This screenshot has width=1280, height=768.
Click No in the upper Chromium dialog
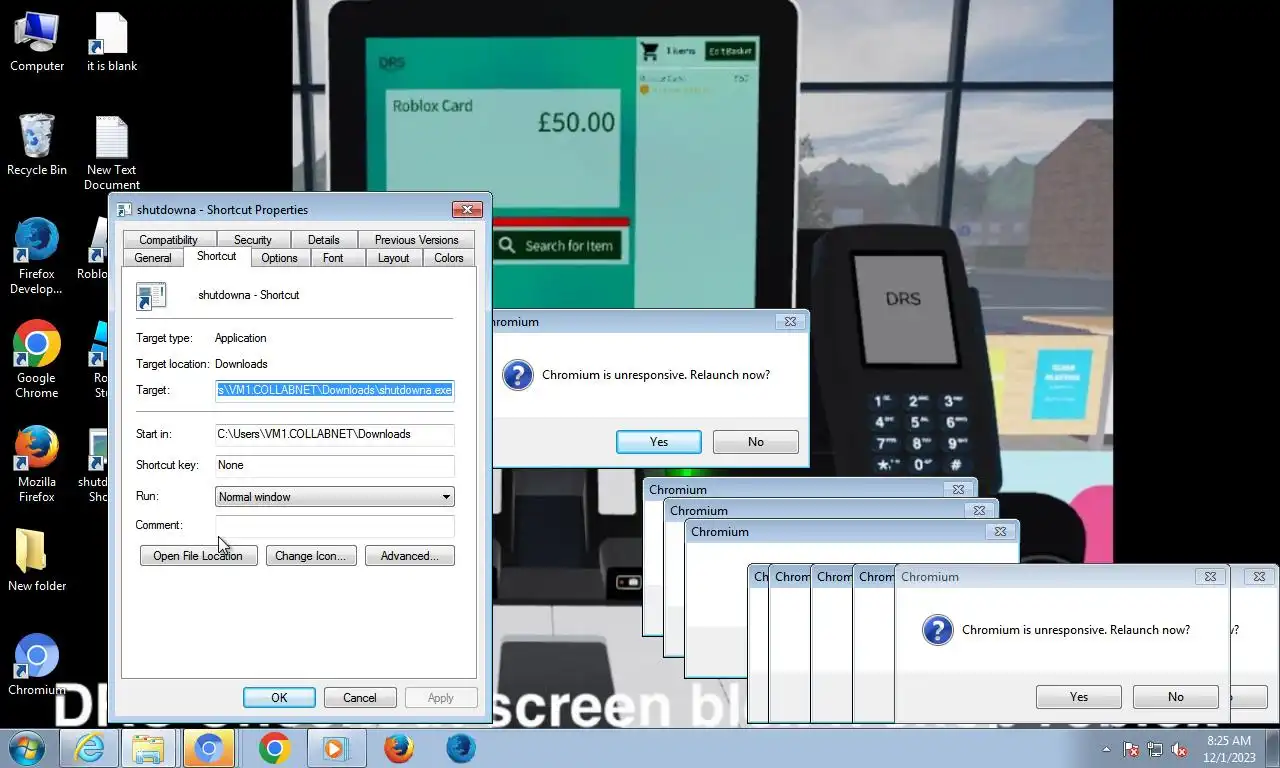(x=755, y=442)
